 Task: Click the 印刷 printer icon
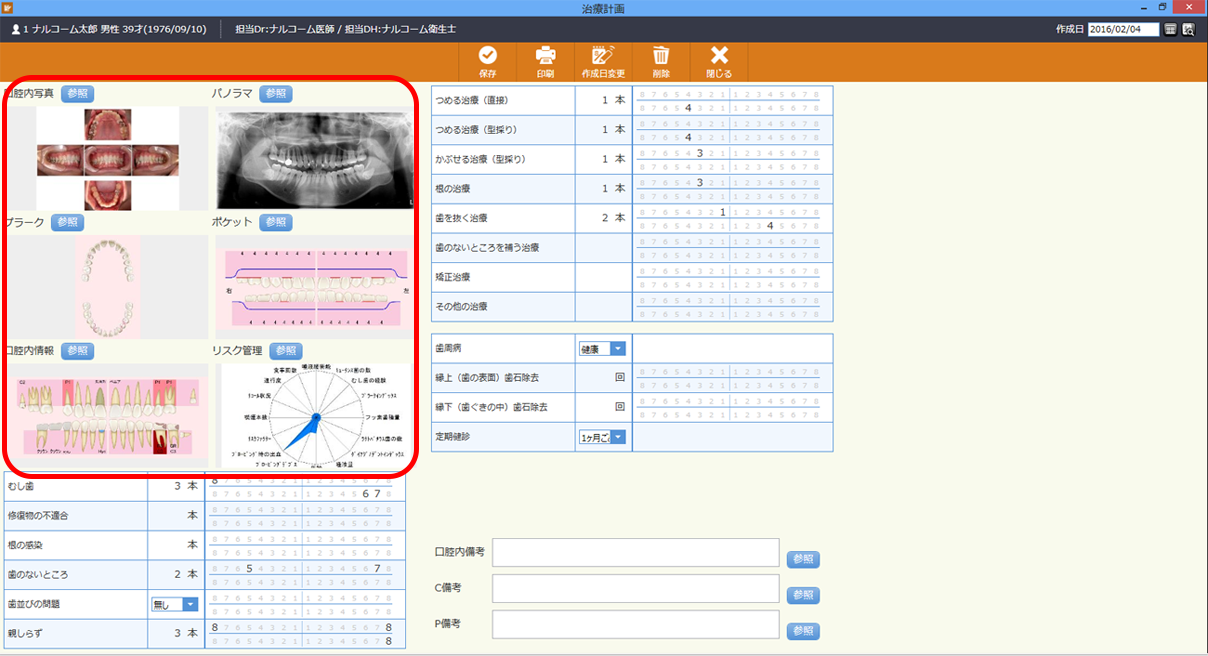click(x=545, y=56)
